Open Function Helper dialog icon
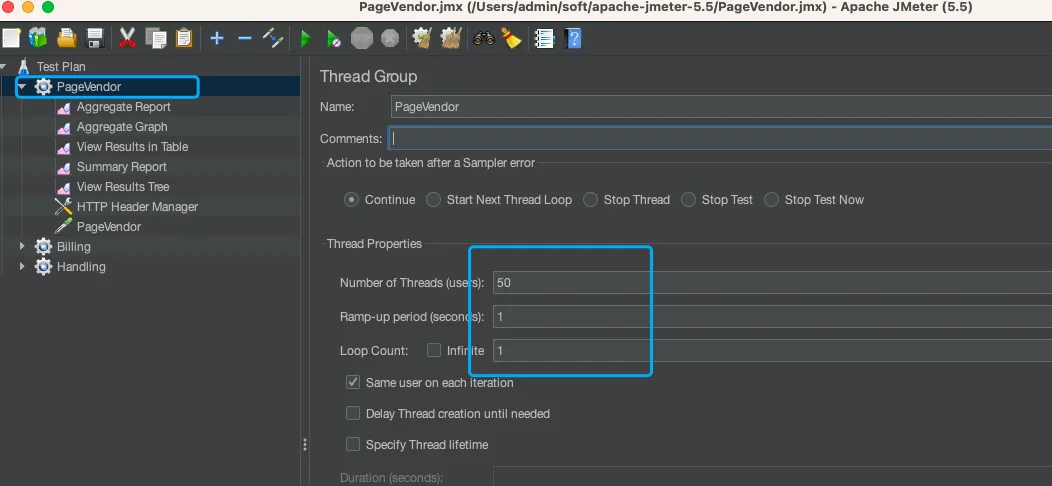This screenshot has height=486, width=1052. click(x=544, y=38)
